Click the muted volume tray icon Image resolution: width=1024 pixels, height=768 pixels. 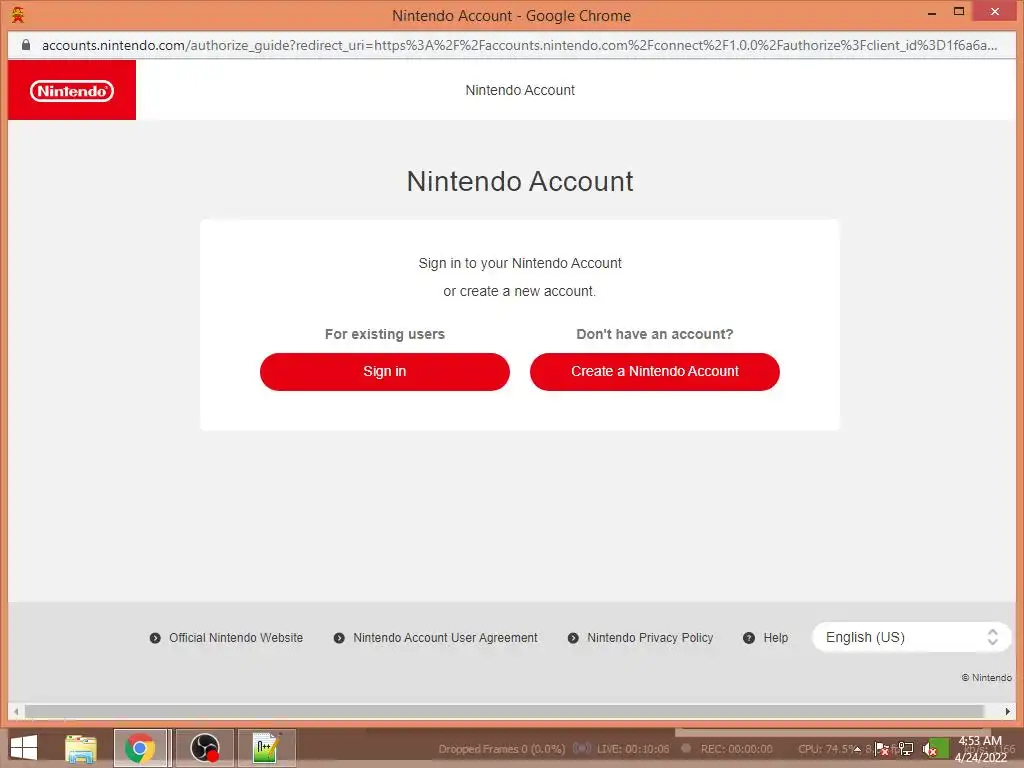(x=929, y=750)
